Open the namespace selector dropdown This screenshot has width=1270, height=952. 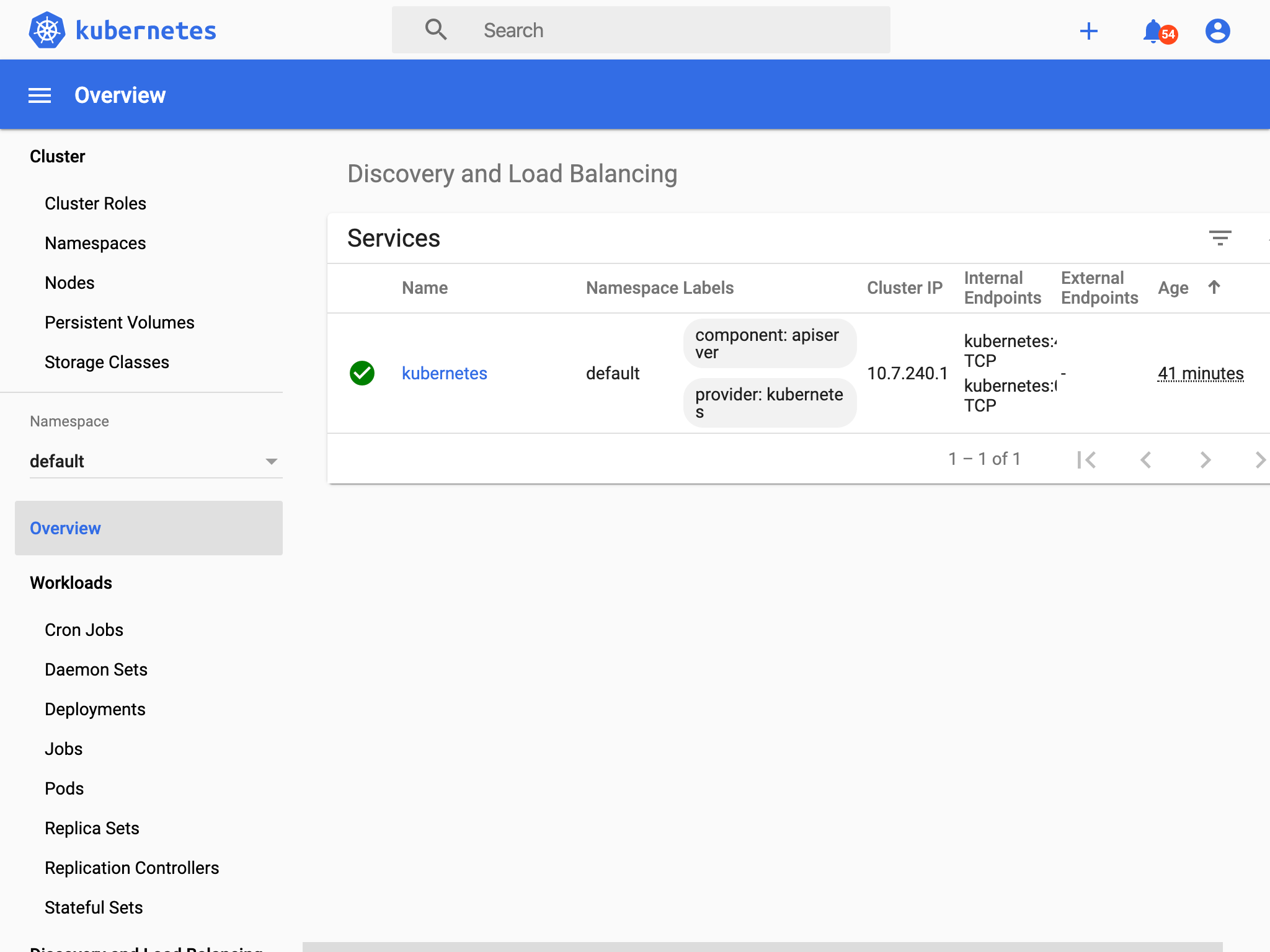pos(271,461)
